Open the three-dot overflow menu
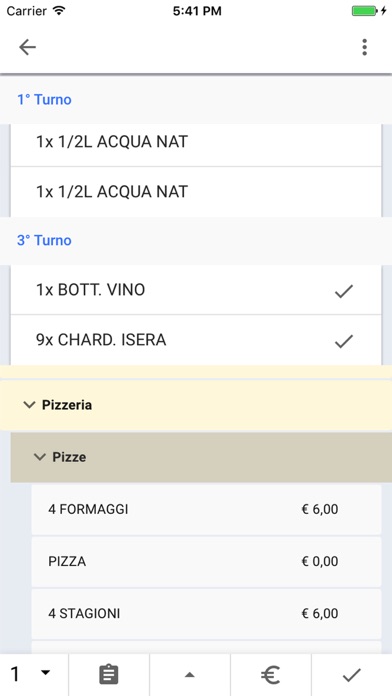Screen dimensions: 392x696 pyautogui.click(x=364, y=47)
